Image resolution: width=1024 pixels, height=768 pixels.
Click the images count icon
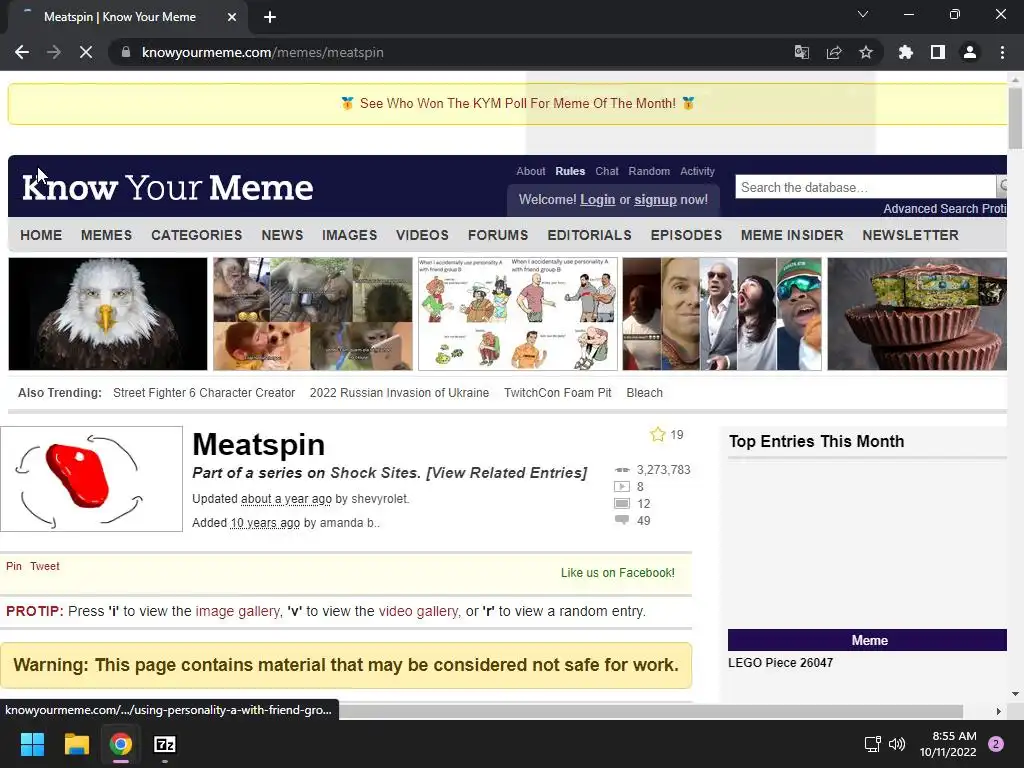(x=622, y=504)
